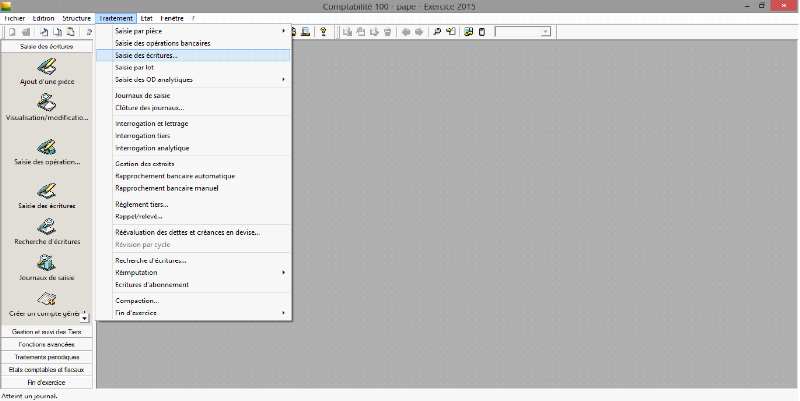
Task: Open Fin d'exercice sidebar section
Action: [x=47, y=382]
